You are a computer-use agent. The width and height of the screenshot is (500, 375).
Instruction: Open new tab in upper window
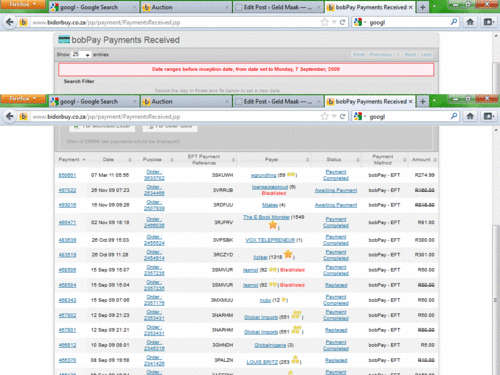[423, 7]
